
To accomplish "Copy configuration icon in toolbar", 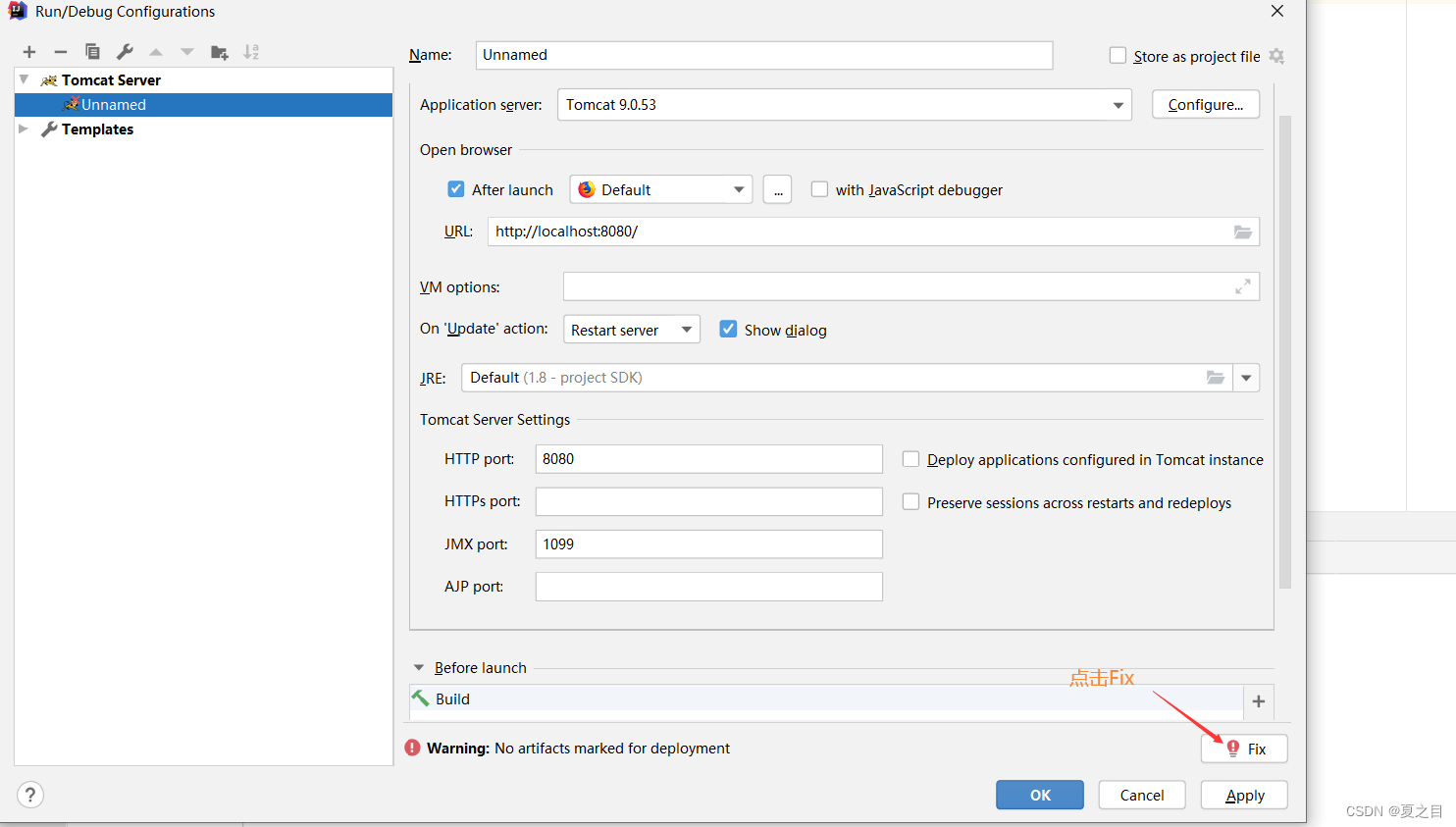I will pyautogui.click(x=92, y=52).
